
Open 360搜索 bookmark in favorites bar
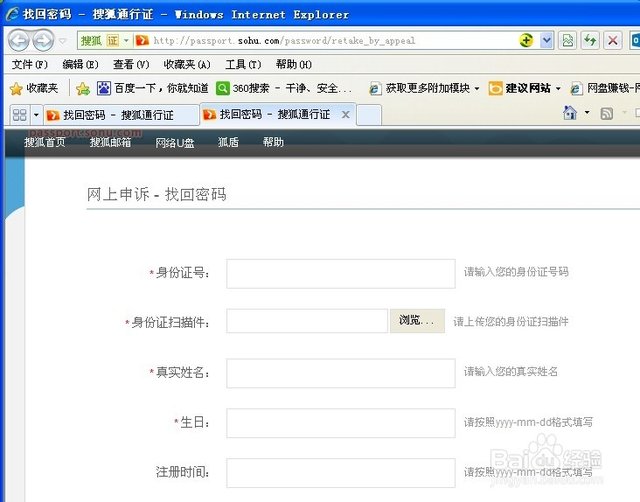(x=284, y=88)
